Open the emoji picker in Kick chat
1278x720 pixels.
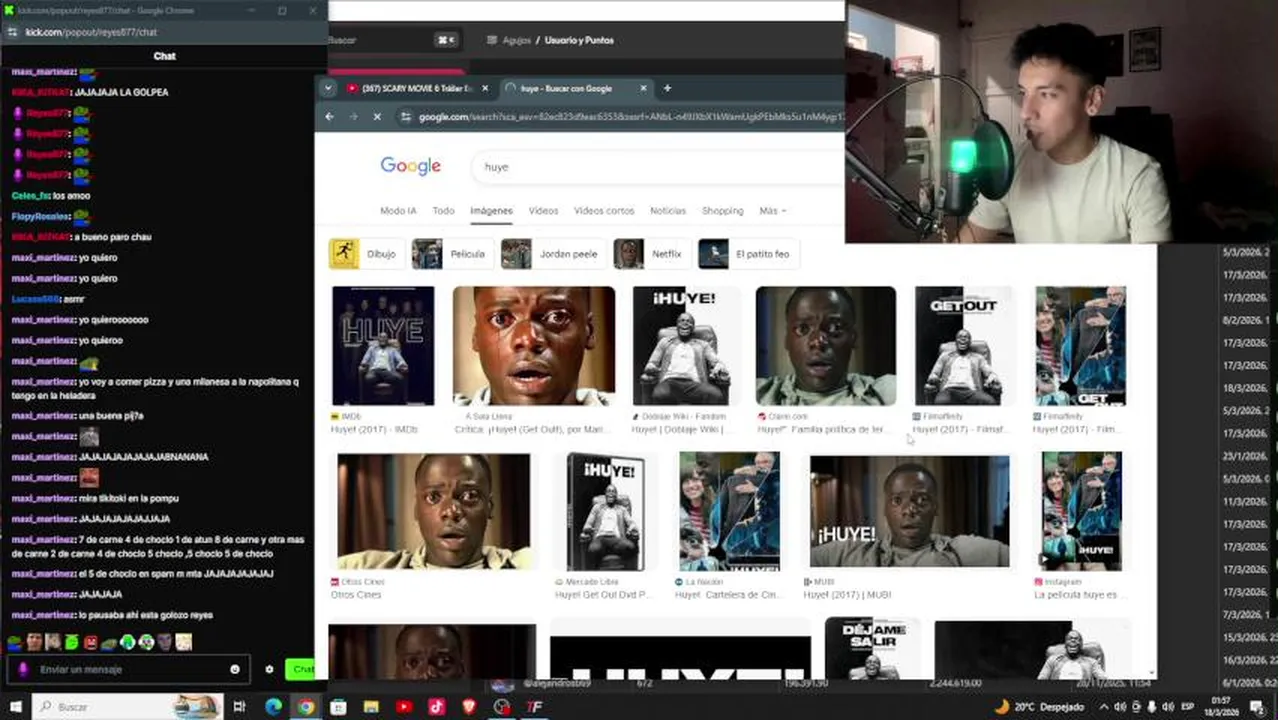coord(235,670)
